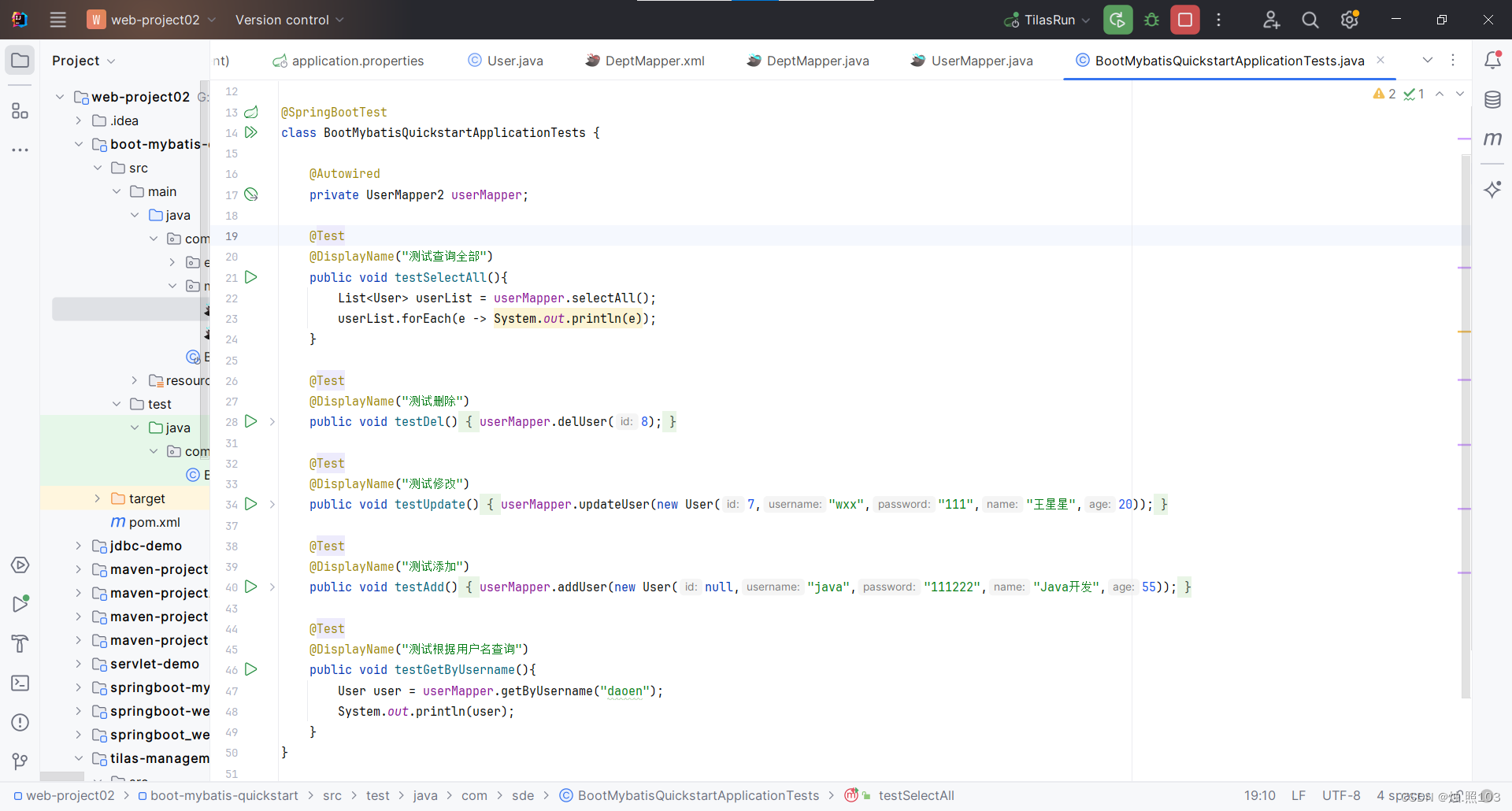Screen dimensions: 1512x811
Task: Open more run actions menu
Action: tap(1218, 20)
